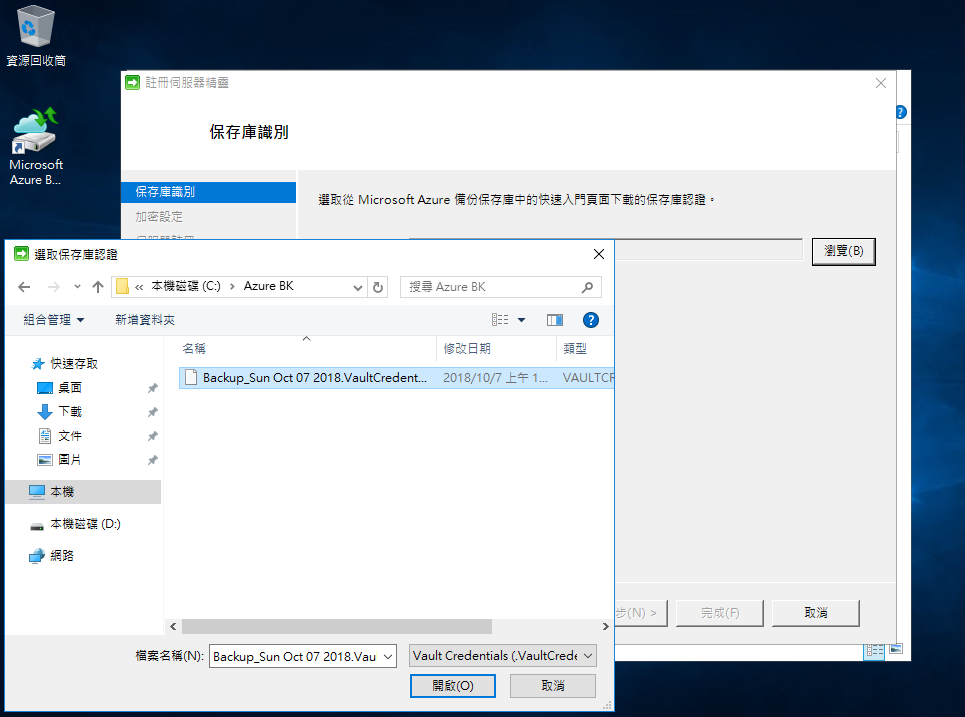Click 取消 in the file dialog
The height and width of the screenshot is (717, 965).
pyautogui.click(x=553, y=686)
